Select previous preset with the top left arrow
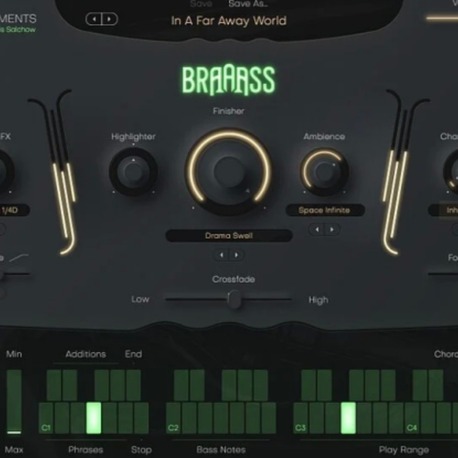 click(94, 19)
